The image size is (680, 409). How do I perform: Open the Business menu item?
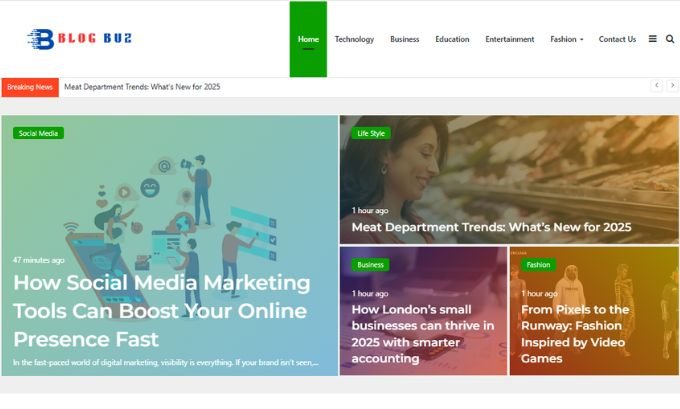405,39
